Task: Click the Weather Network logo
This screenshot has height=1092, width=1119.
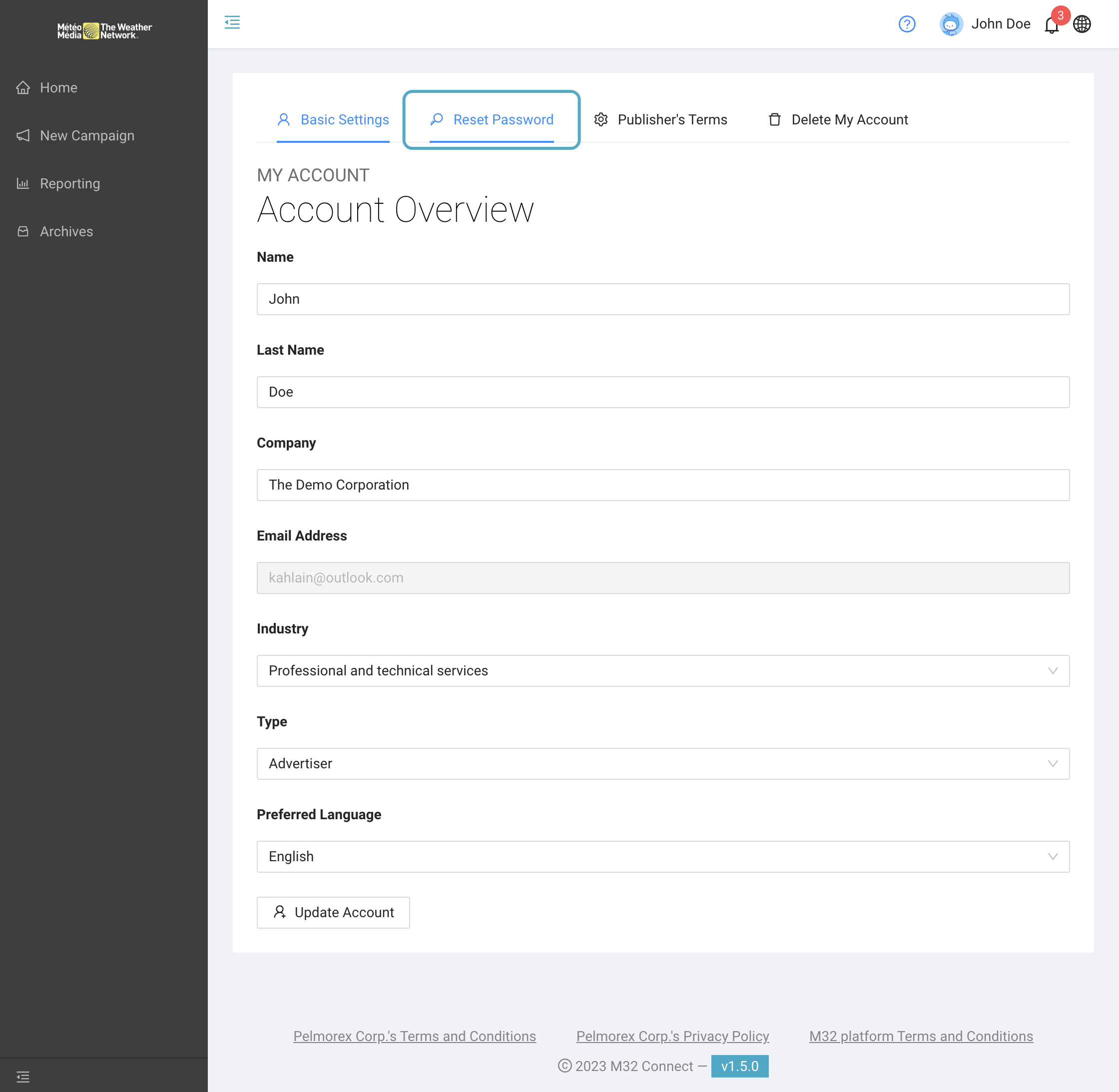Action: pyautogui.click(x=104, y=31)
